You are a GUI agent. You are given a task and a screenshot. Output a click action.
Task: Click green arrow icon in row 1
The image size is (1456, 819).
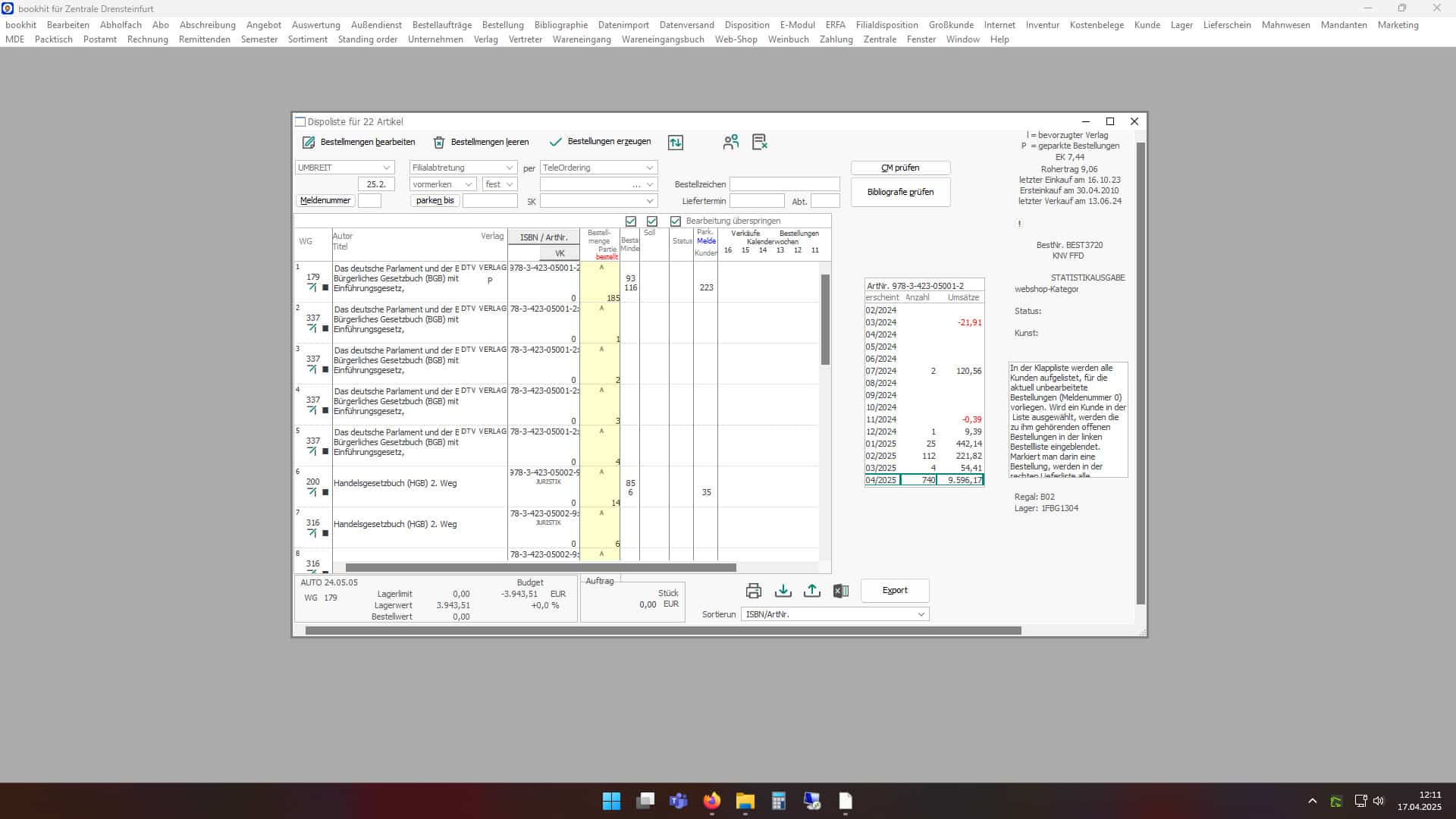click(x=312, y=287)
